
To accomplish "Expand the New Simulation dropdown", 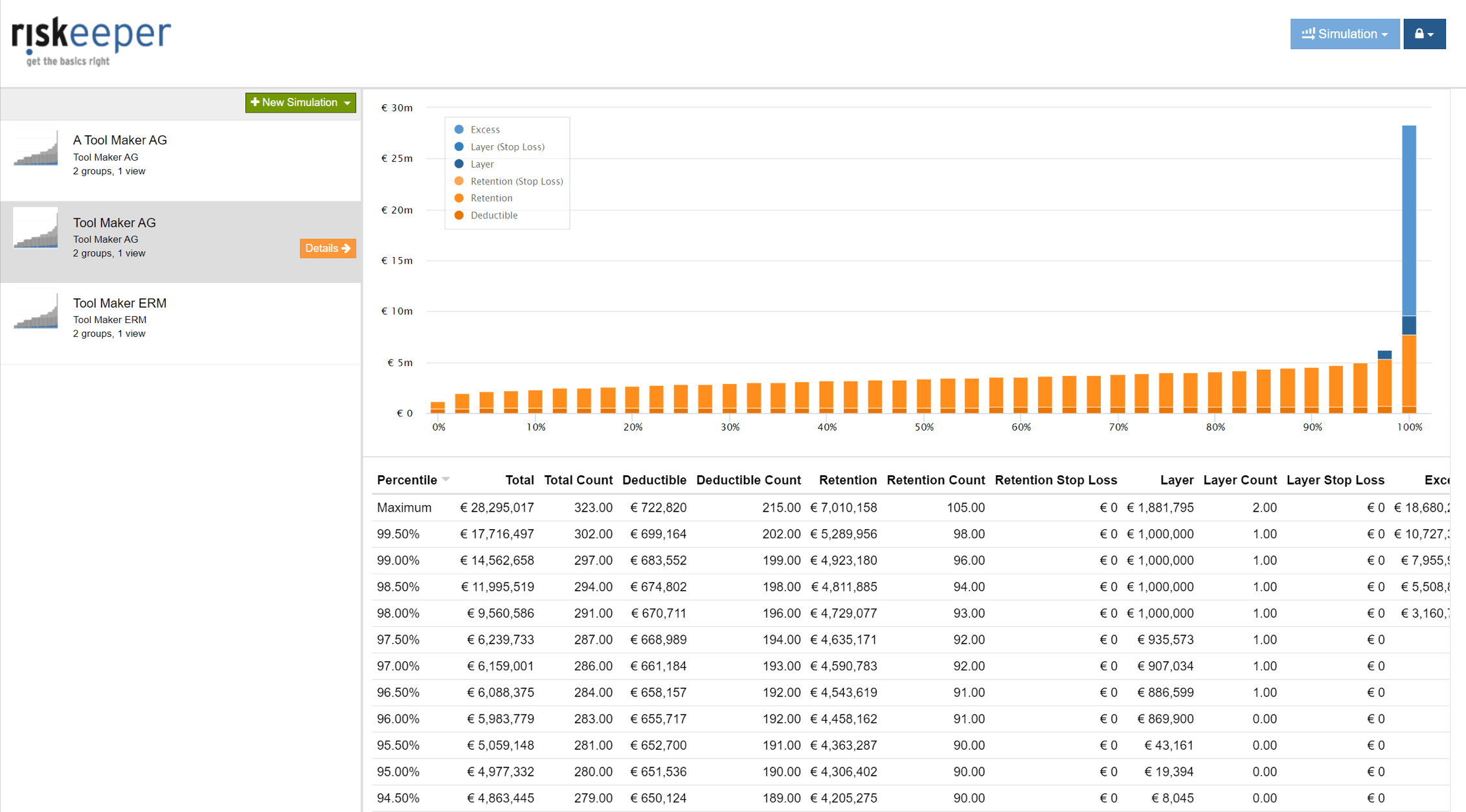I will point(300,102).
